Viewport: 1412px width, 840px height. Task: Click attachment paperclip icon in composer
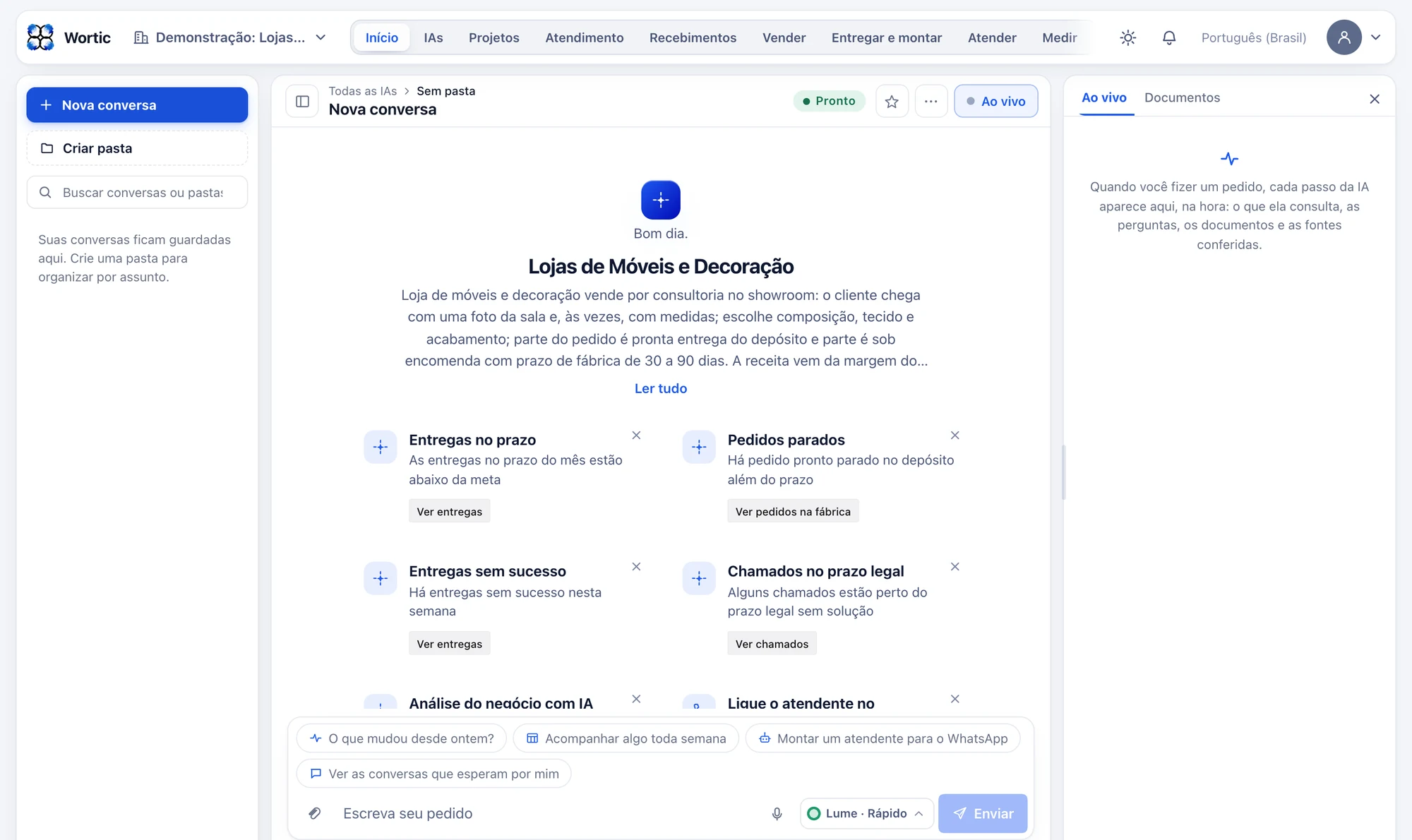[x=315, y=813]
